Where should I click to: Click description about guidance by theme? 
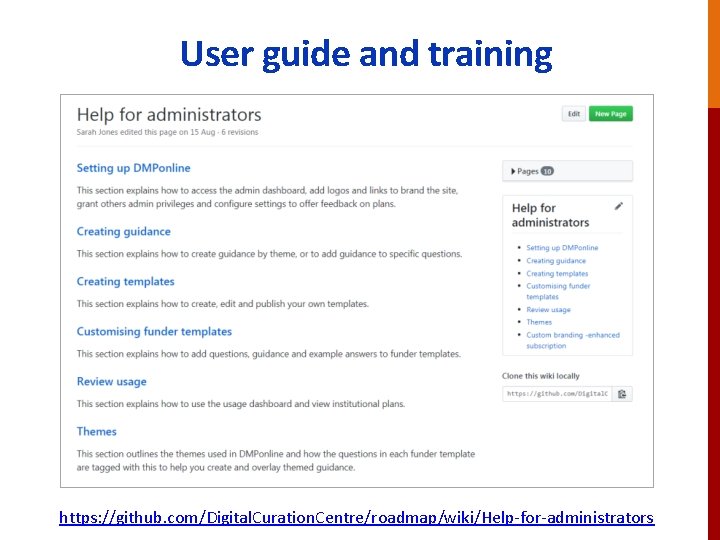(x=269, y=254)
